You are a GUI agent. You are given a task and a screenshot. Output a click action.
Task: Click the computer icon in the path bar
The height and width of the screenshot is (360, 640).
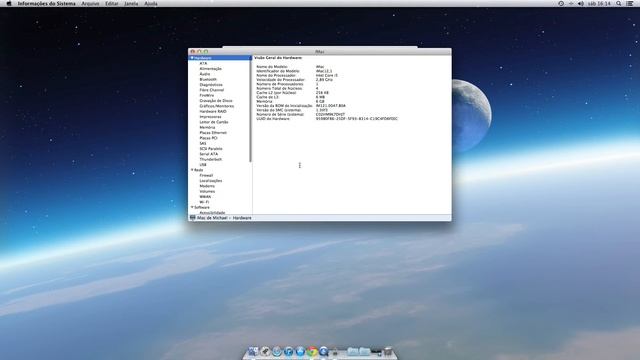tap(193, 218)
